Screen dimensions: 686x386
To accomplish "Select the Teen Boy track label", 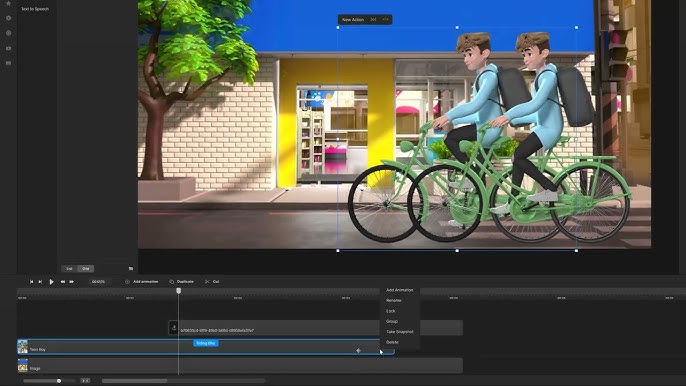I will click(x=38, y=350).
